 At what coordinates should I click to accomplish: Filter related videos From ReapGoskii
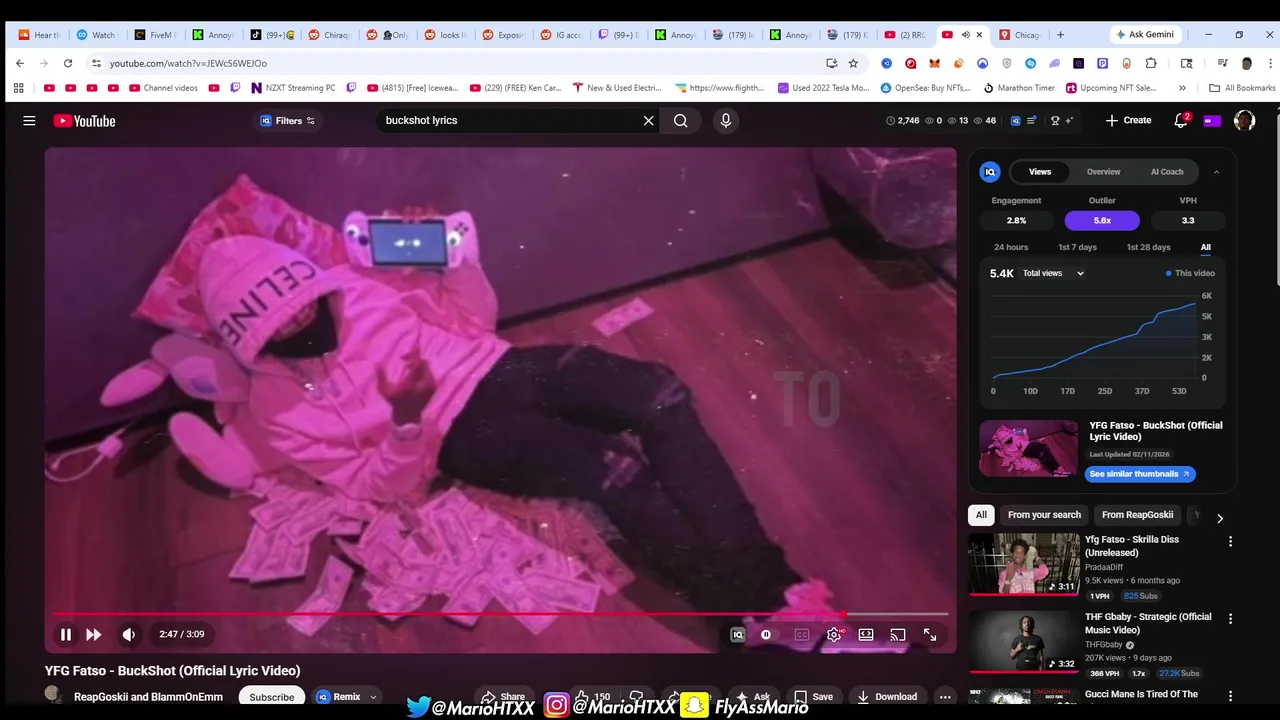tap(1137, 515)
